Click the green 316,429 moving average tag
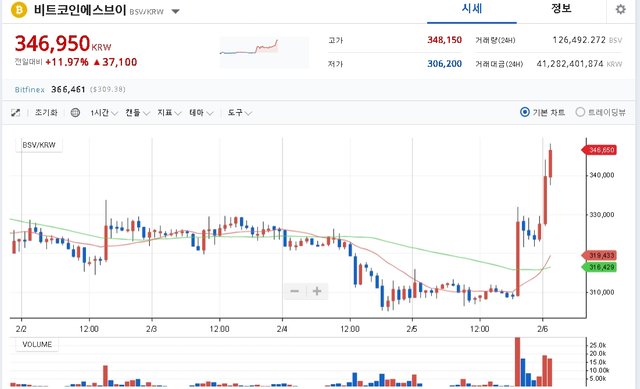The width and height of the screenshot is (640, 389). click(599, 267)
